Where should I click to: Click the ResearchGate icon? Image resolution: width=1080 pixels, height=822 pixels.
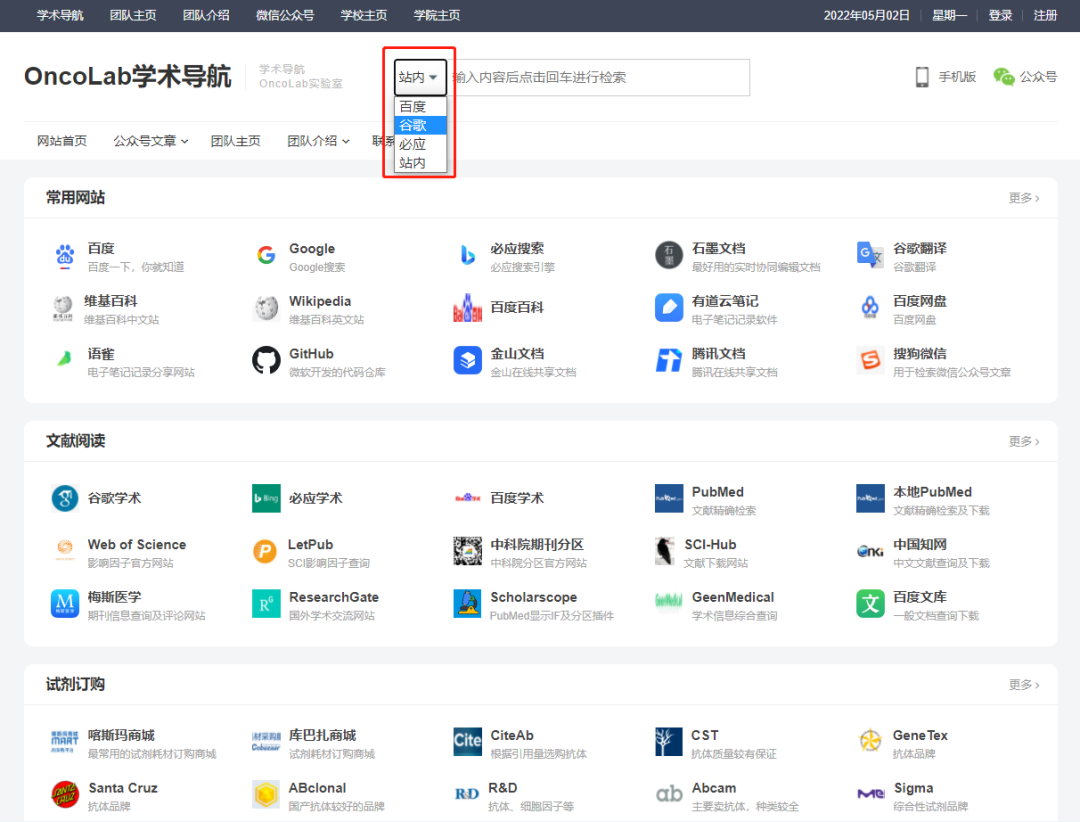(267, 604)
